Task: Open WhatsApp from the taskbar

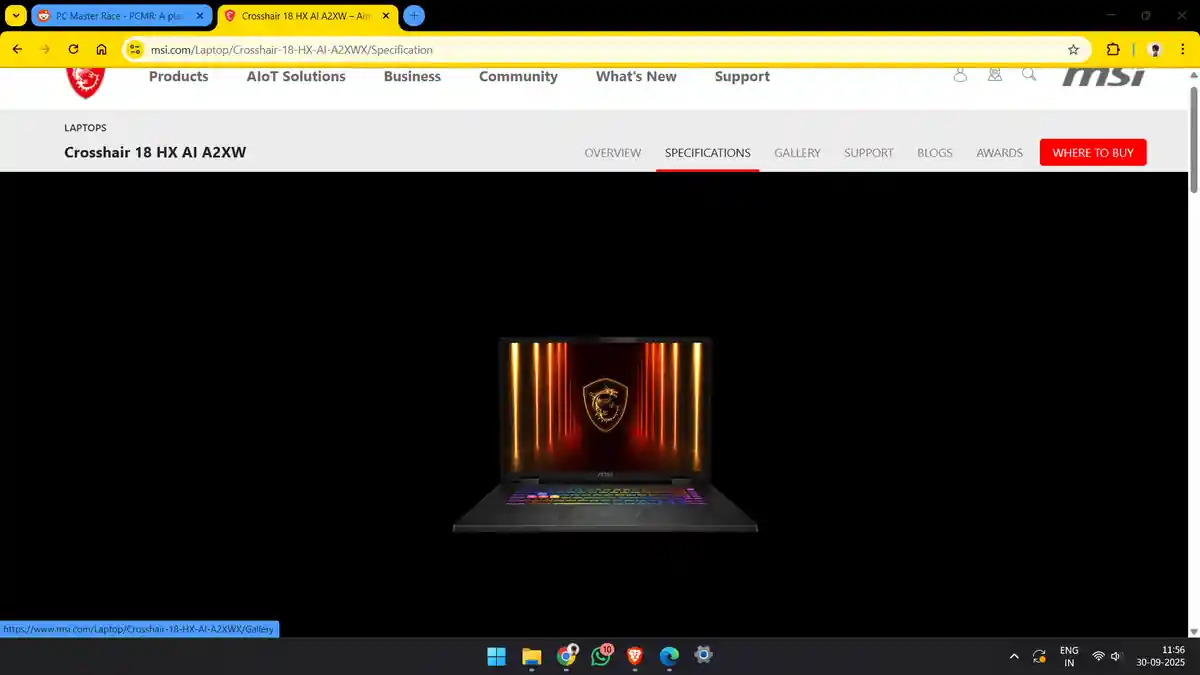Action: pos(601,656)
